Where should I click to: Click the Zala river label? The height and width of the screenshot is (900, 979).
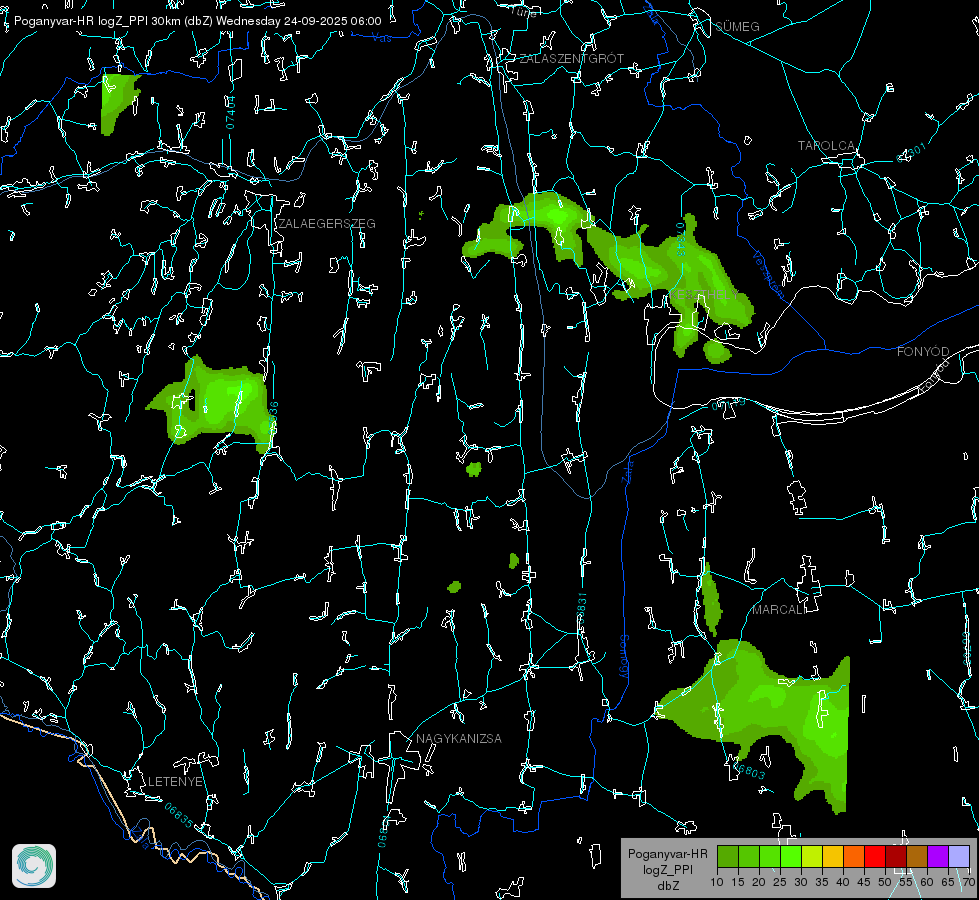pos(628,472)
